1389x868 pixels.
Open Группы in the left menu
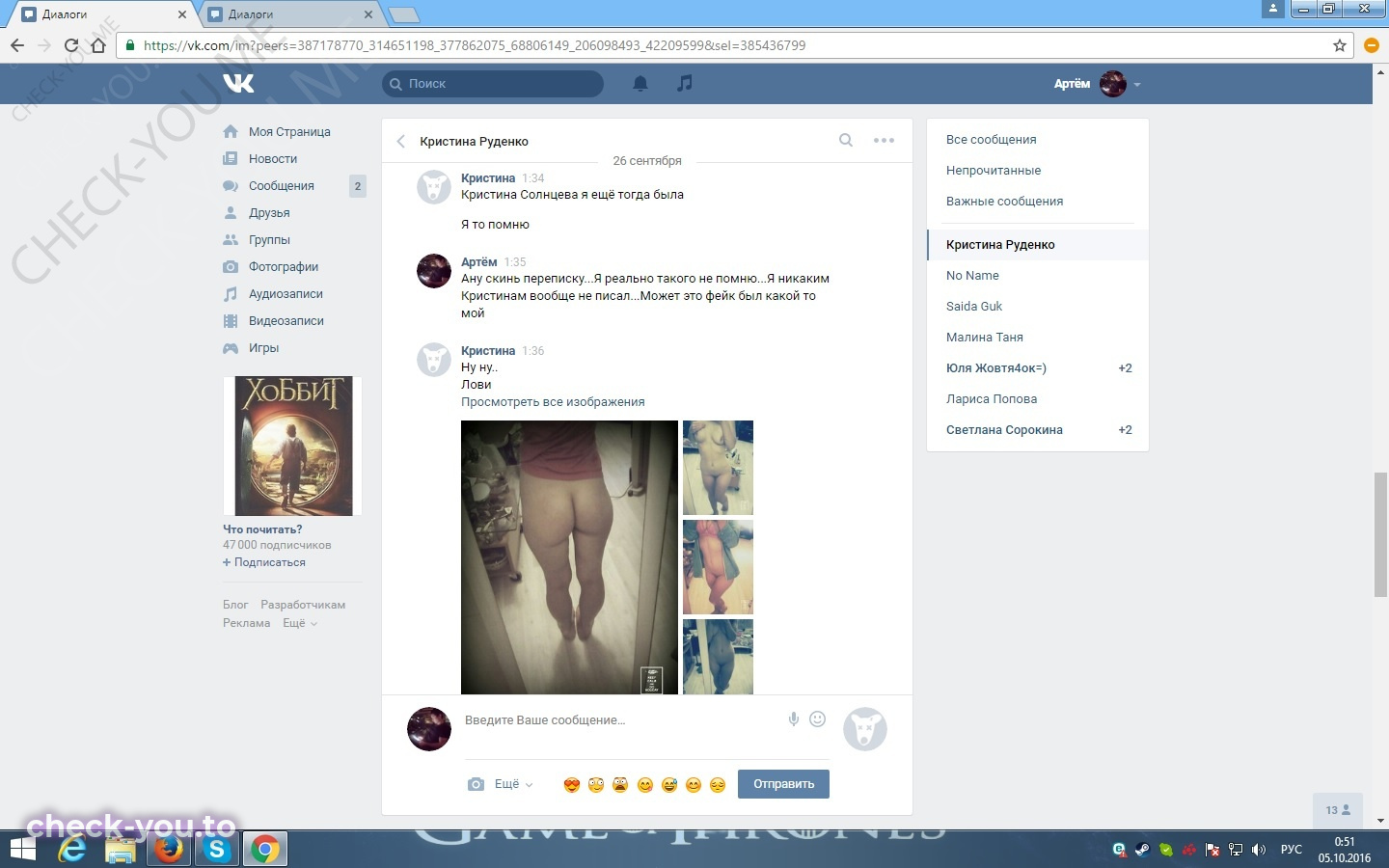tap(269, 240)
